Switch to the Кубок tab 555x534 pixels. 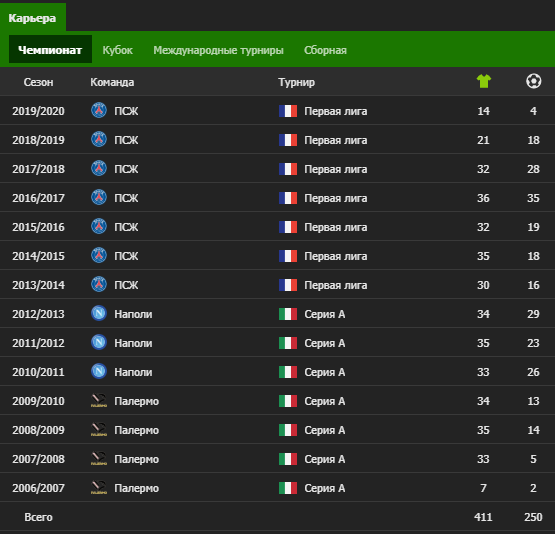click(118, 50)
